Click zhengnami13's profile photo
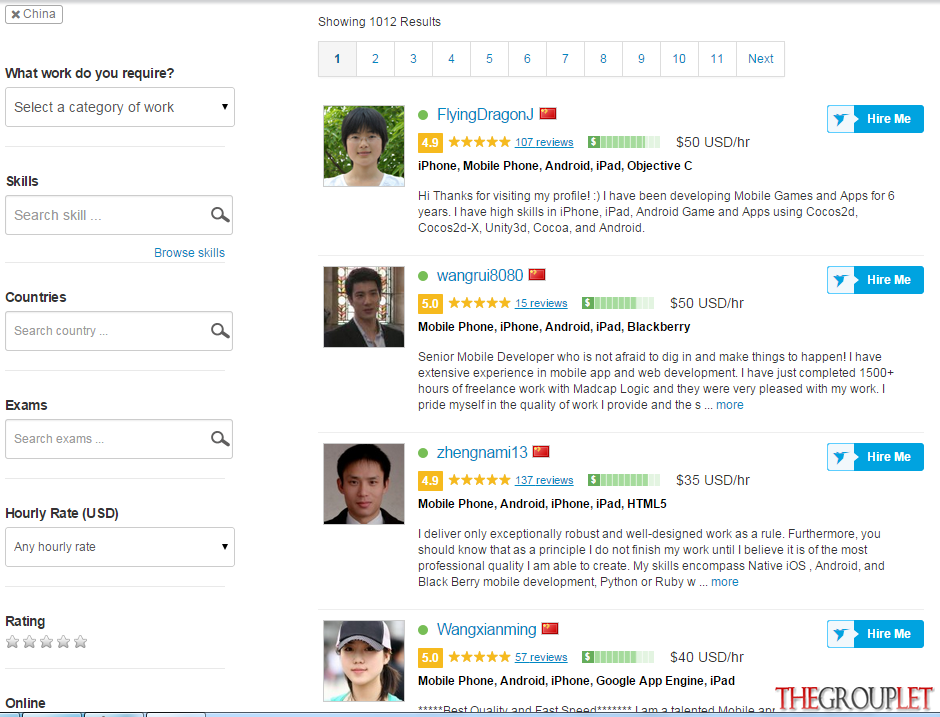This screenshot has width=940, height=717. point(364,484)
